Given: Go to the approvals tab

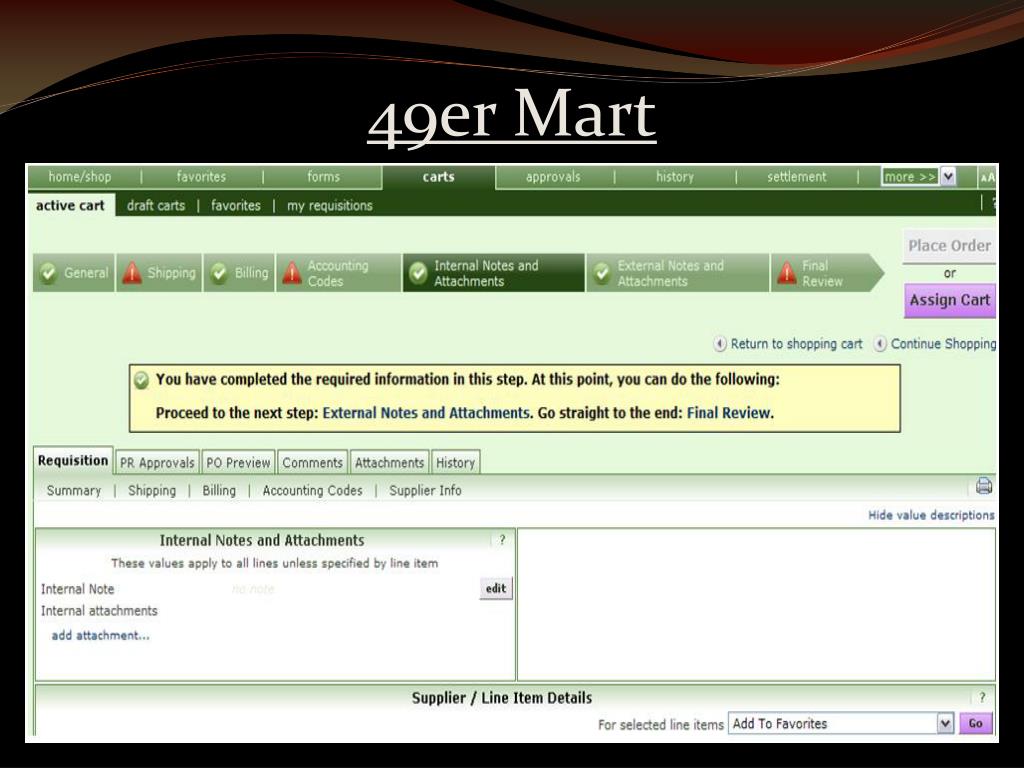Looking at the screenshot, I should pos(552,177).
